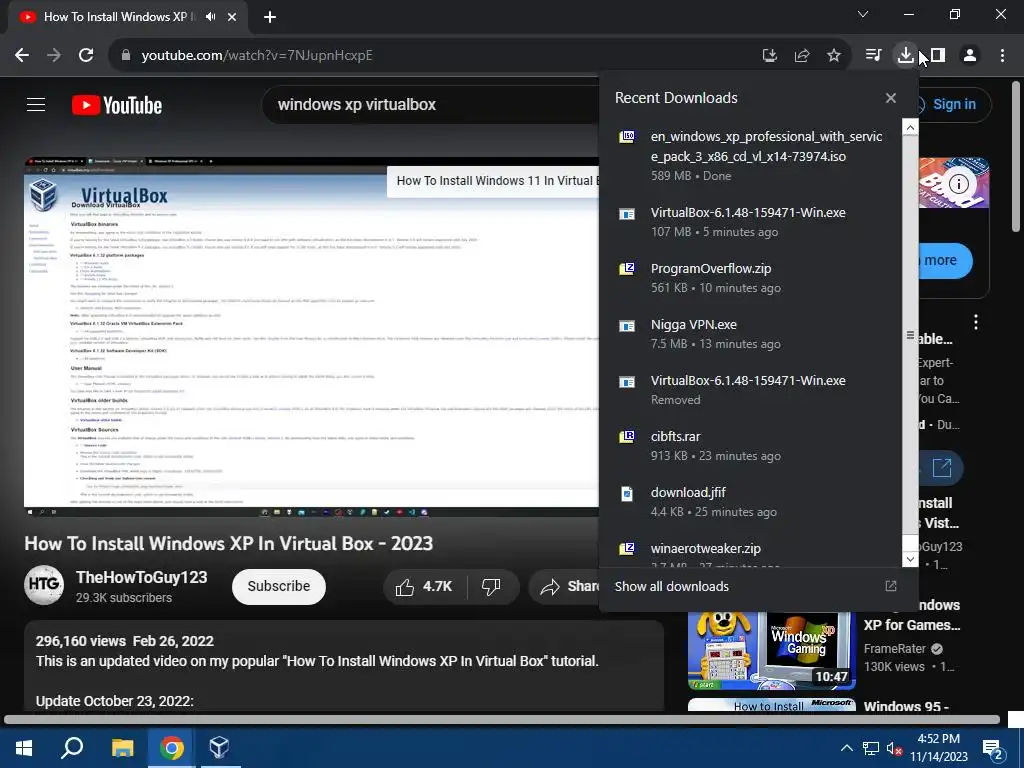This screenshot has width=1024, height=768.
Task: Bookmark this page with the star icon
Action: tap(834, 56)
